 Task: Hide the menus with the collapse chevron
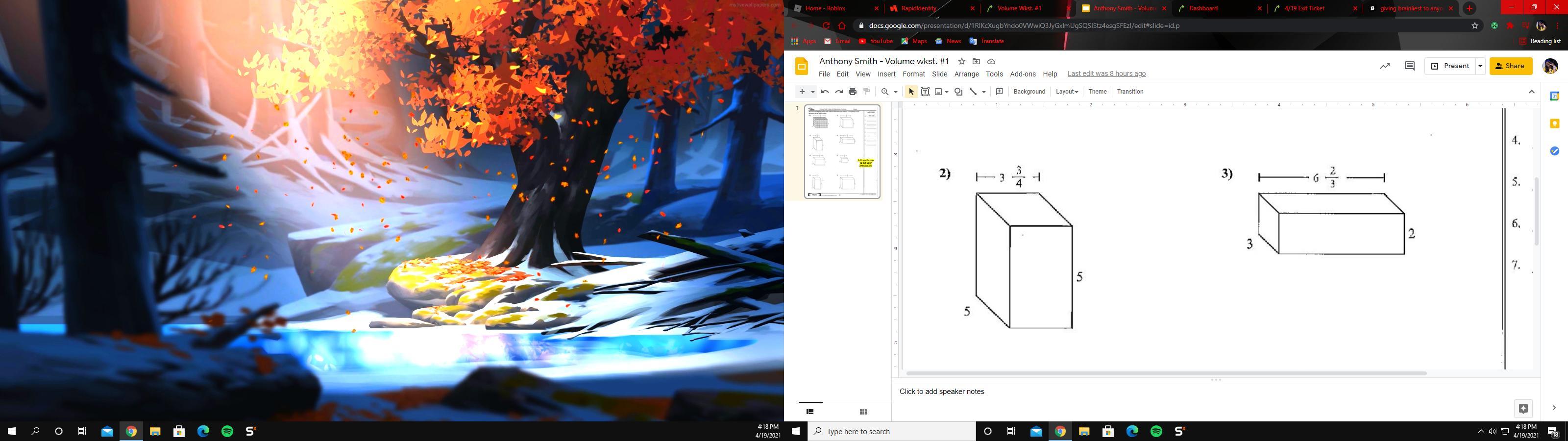tap(1532, 91)
